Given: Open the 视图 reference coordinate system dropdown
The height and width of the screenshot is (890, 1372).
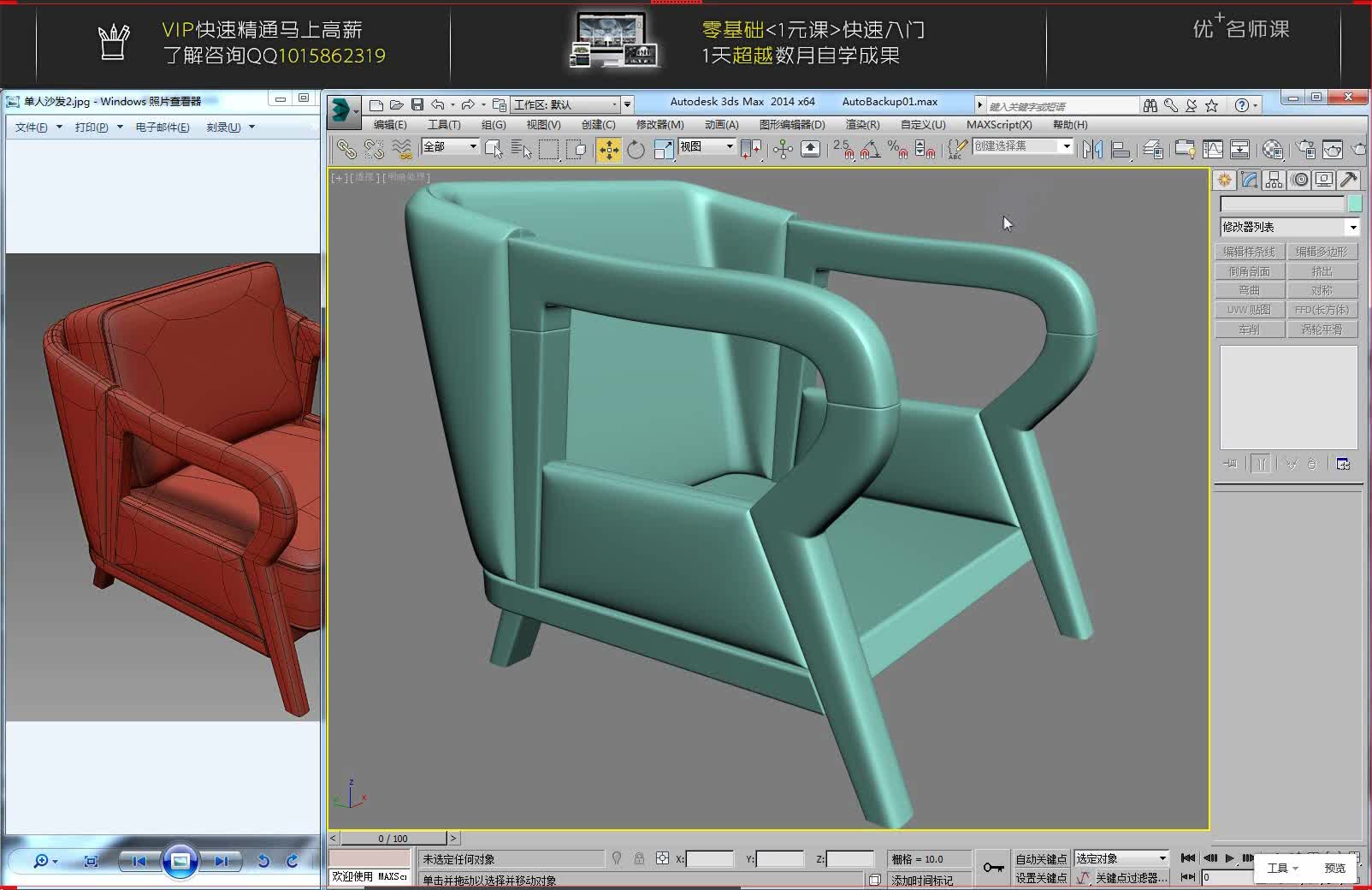Looking at the screenshot, I should pyautogui.click(x=705, y=147).
